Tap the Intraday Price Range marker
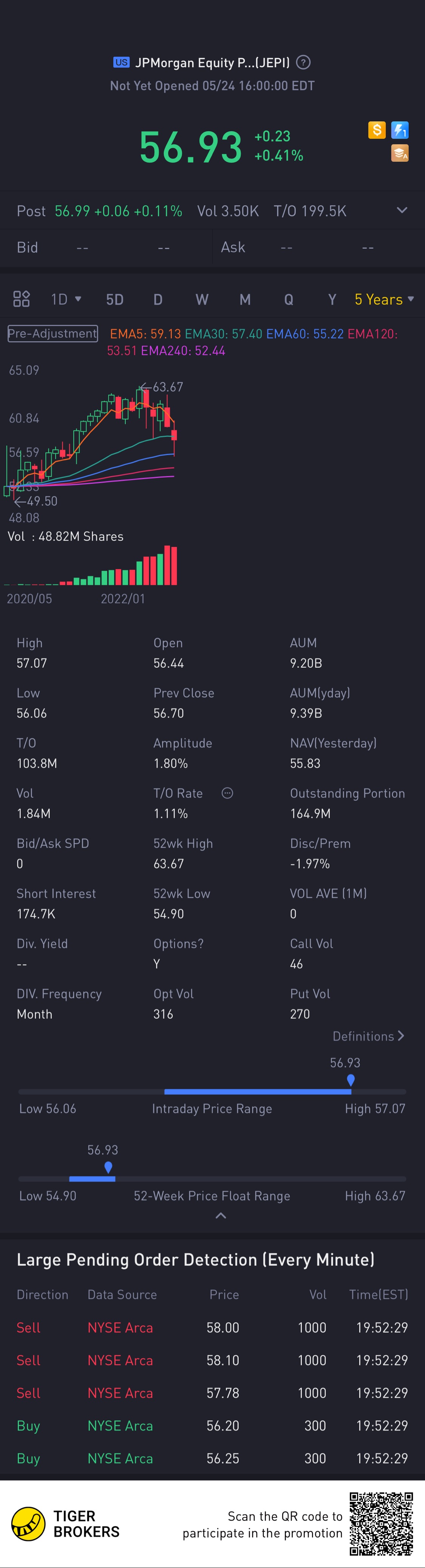Image resolution: width=425 pixels, height=1568 pixels. tap(351, 1080)
